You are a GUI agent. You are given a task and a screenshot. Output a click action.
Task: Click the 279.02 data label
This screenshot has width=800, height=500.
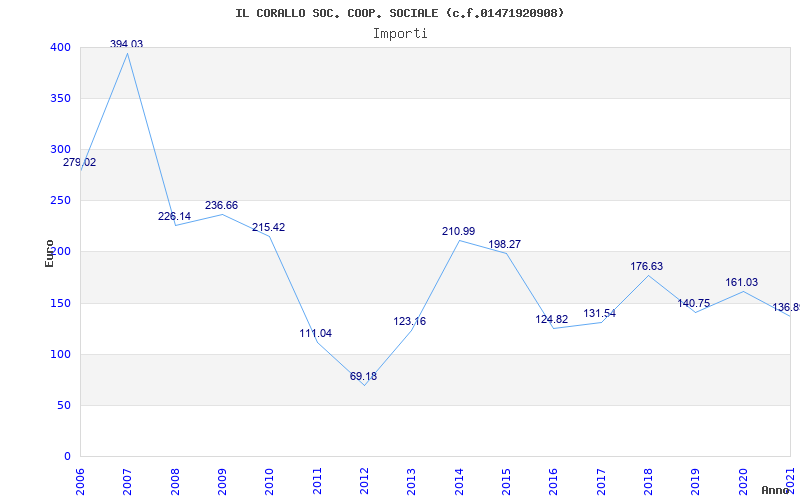point(79,163)
